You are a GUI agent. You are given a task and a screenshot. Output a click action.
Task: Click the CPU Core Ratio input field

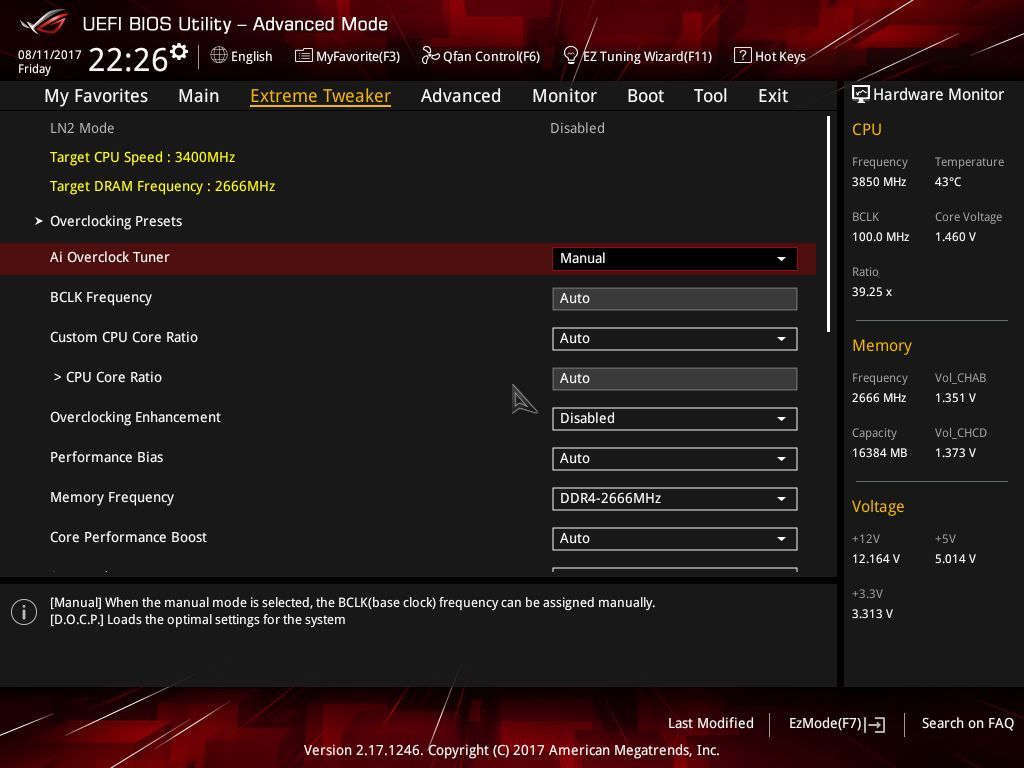pyautogui.click(x=675, y=378)
